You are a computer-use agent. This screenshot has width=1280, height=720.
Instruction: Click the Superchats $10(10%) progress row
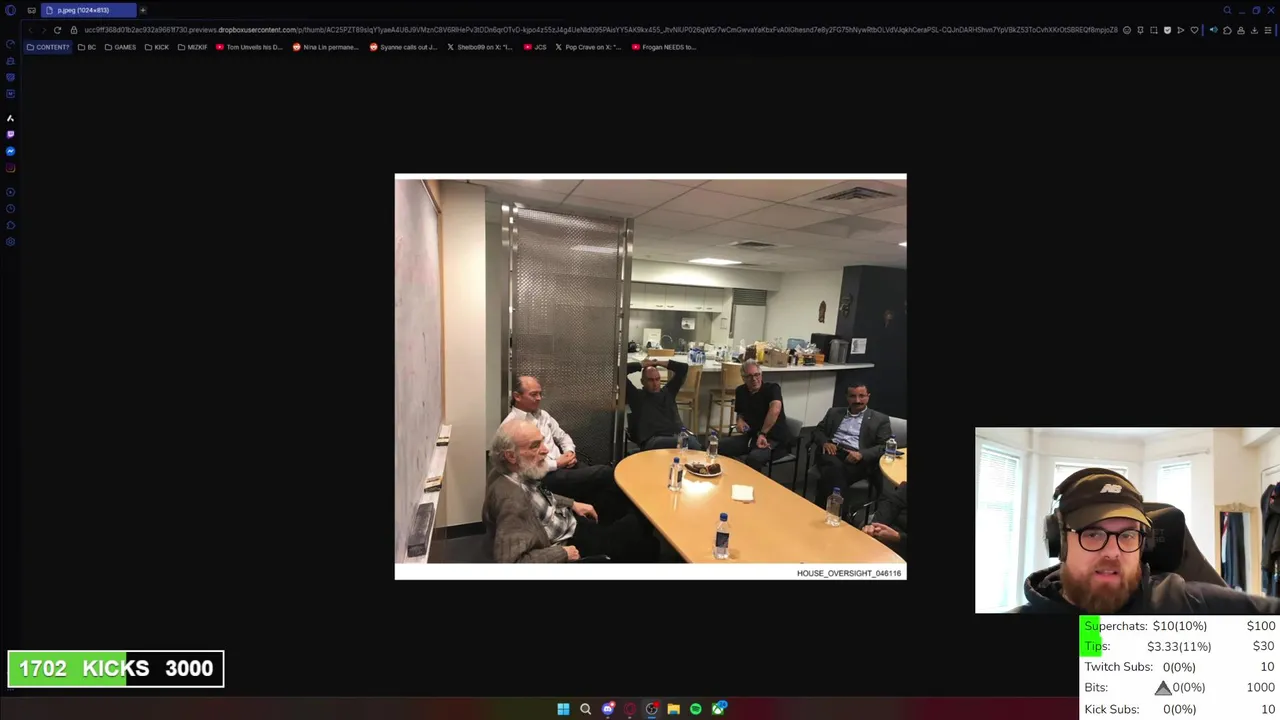pyautogui.click(x=1180, y=626)
